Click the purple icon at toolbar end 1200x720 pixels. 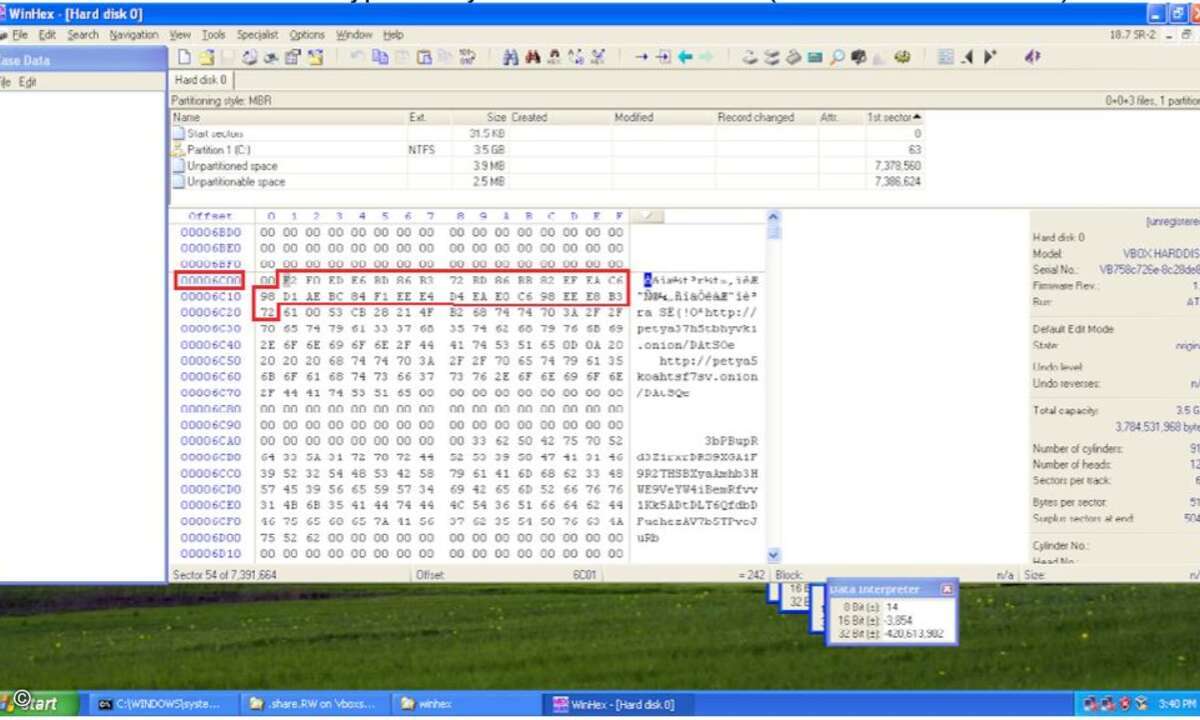click(1032, 57)
